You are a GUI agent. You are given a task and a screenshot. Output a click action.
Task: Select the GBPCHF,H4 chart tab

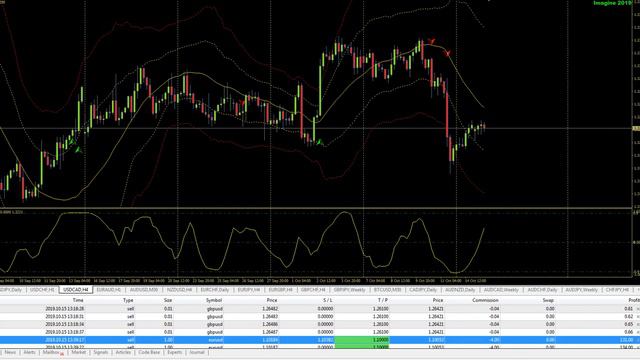pos(313,290)
